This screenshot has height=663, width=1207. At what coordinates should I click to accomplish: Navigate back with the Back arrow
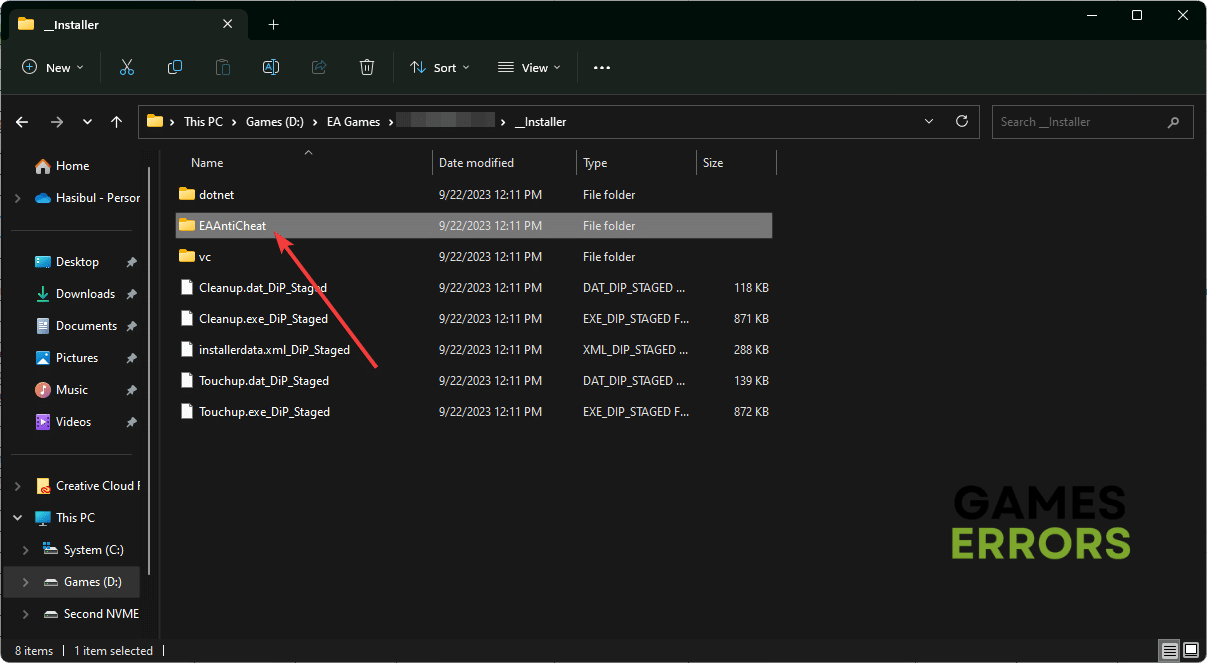(23, 122)
